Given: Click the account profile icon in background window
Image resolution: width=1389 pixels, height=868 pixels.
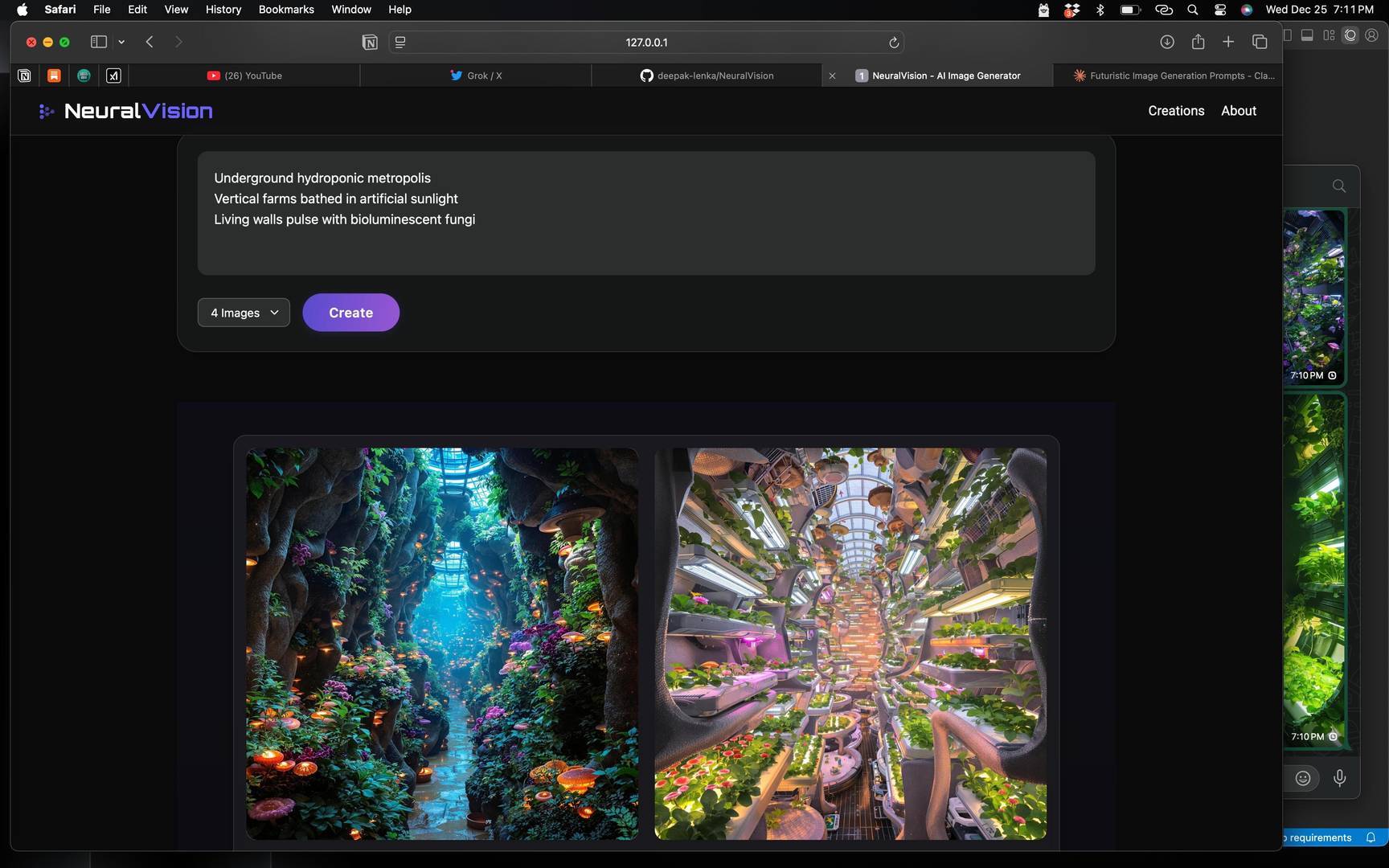Looking at the screenshot, I should [x=1372, y=35].
